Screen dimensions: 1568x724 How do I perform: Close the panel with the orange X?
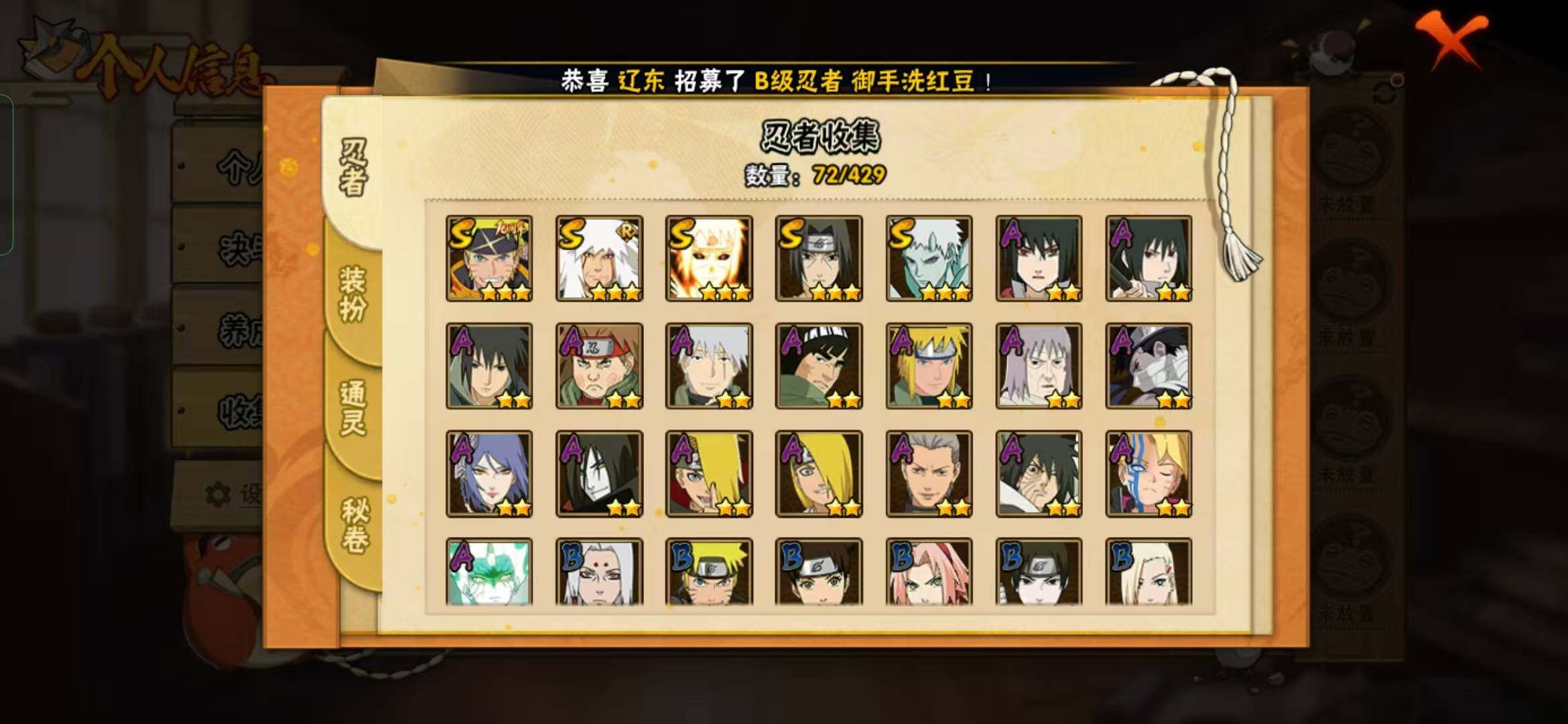pyautogui.click(x=1451, y=39)
